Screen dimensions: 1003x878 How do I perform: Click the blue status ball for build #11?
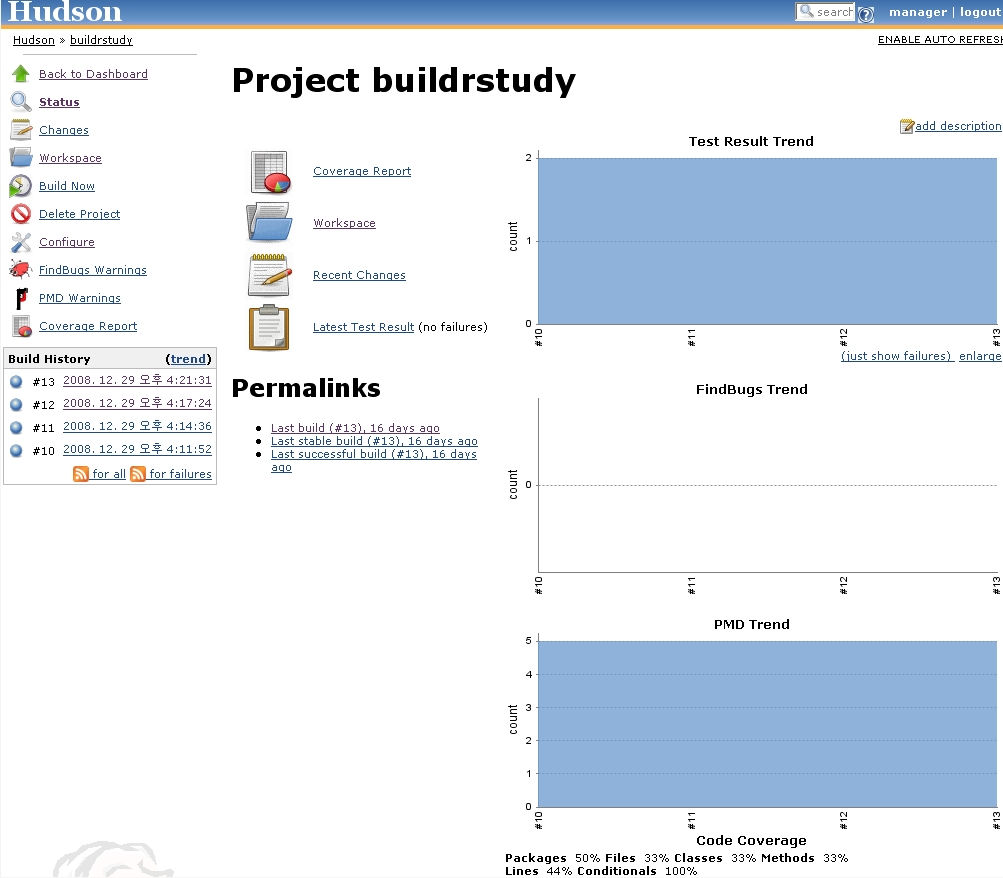click(17, 428)
